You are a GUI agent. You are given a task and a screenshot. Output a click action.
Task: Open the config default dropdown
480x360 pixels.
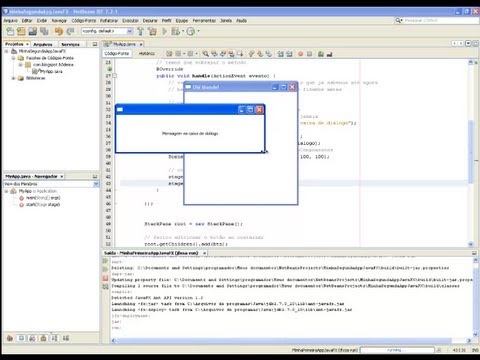point(107,31)
